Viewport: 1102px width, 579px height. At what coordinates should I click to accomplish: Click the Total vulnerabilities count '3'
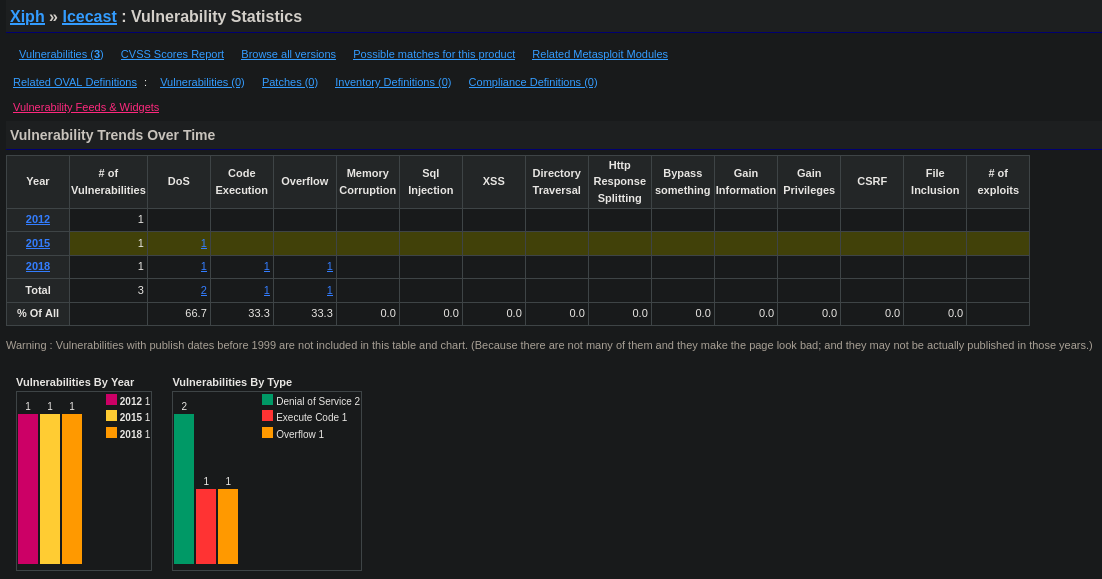click(x=141, y=290)
